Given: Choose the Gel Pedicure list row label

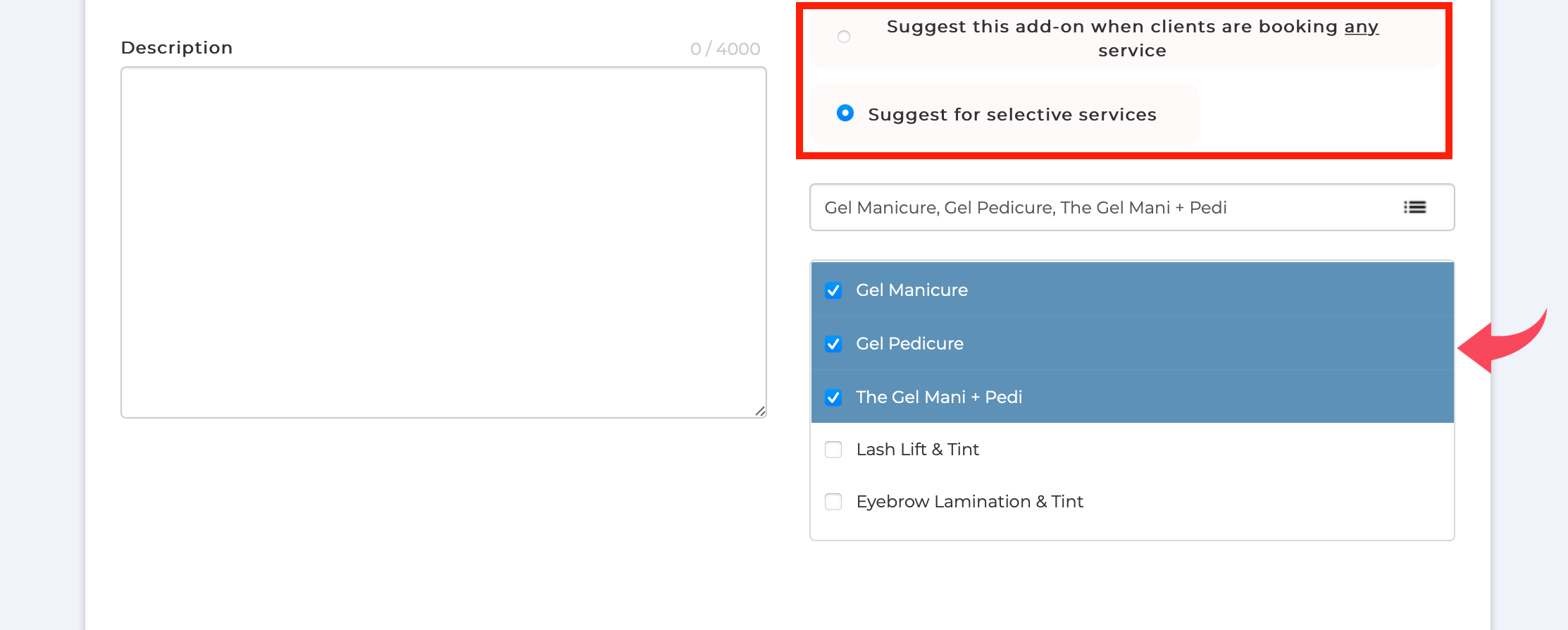Looking at the screenshot, I should (909, 343).
